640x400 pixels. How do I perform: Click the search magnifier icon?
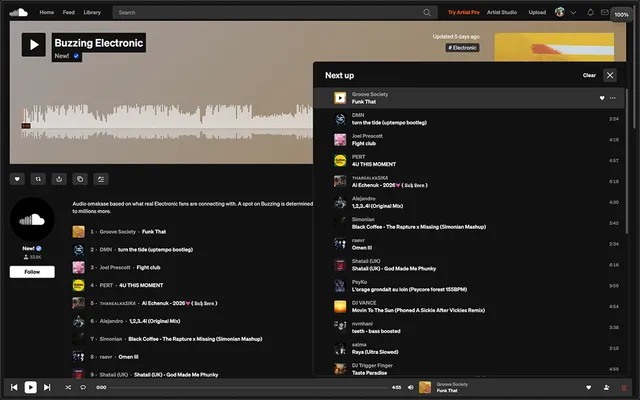427,13
